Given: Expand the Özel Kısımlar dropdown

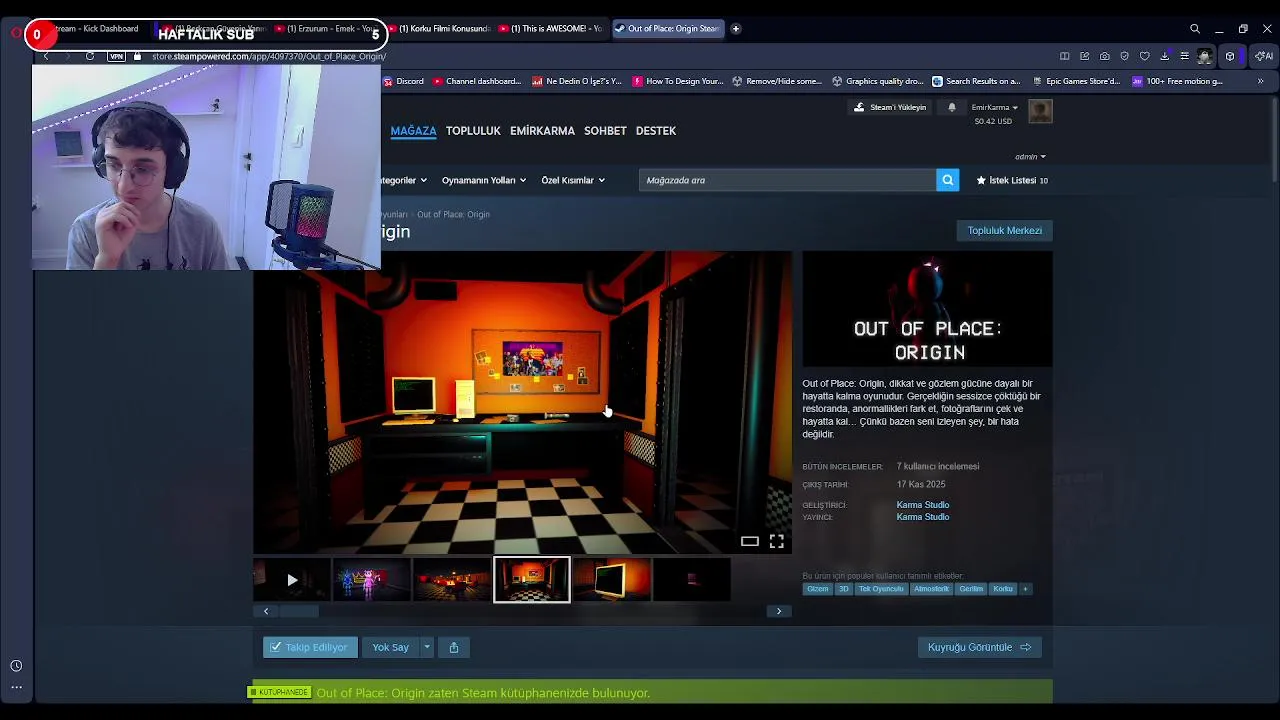Looking at the screenshot, I should tap(573, 180).
